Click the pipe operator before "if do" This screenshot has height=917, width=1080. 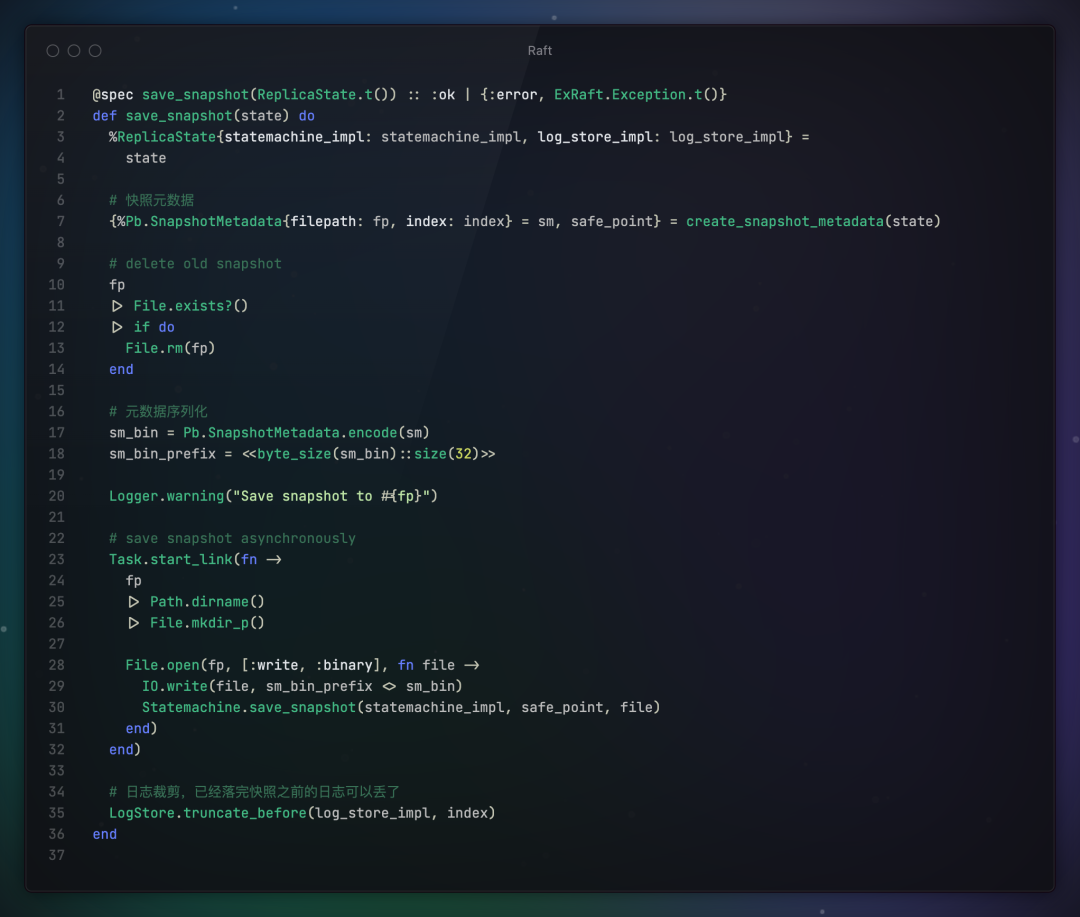[x=117, y=327]
